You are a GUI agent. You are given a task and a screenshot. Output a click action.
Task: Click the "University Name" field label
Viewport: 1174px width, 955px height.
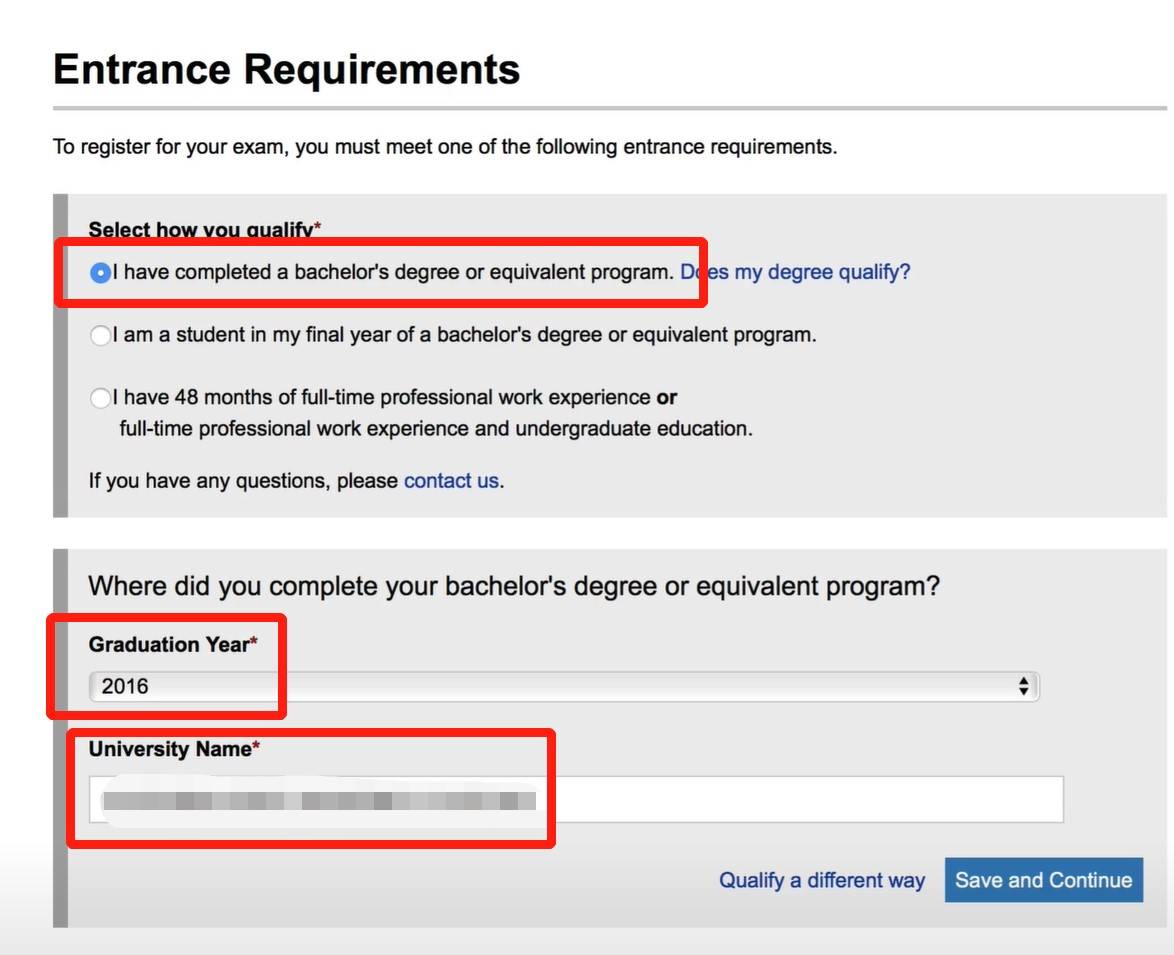(170, 749)
